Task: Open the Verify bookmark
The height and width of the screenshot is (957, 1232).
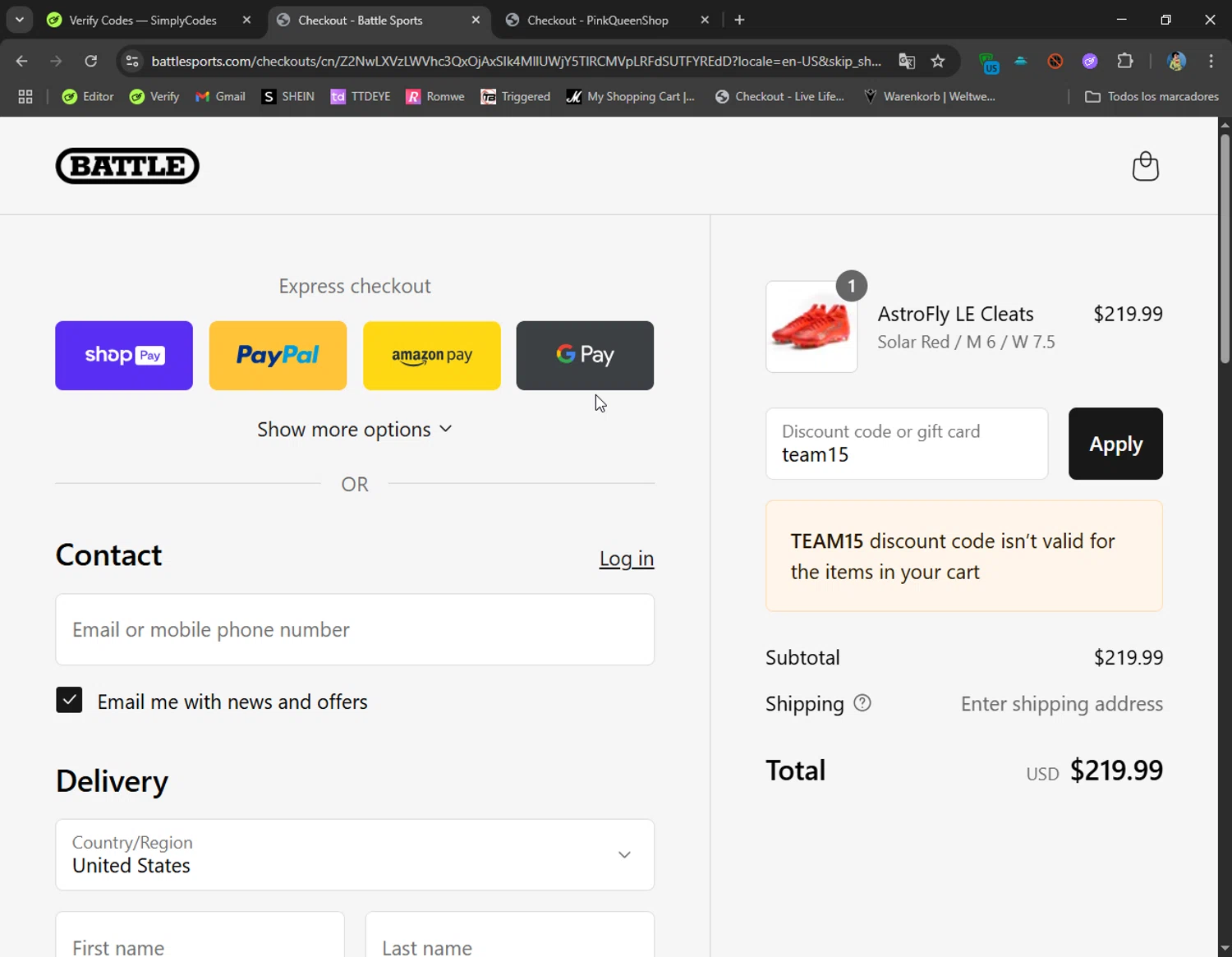Action: 154,97
